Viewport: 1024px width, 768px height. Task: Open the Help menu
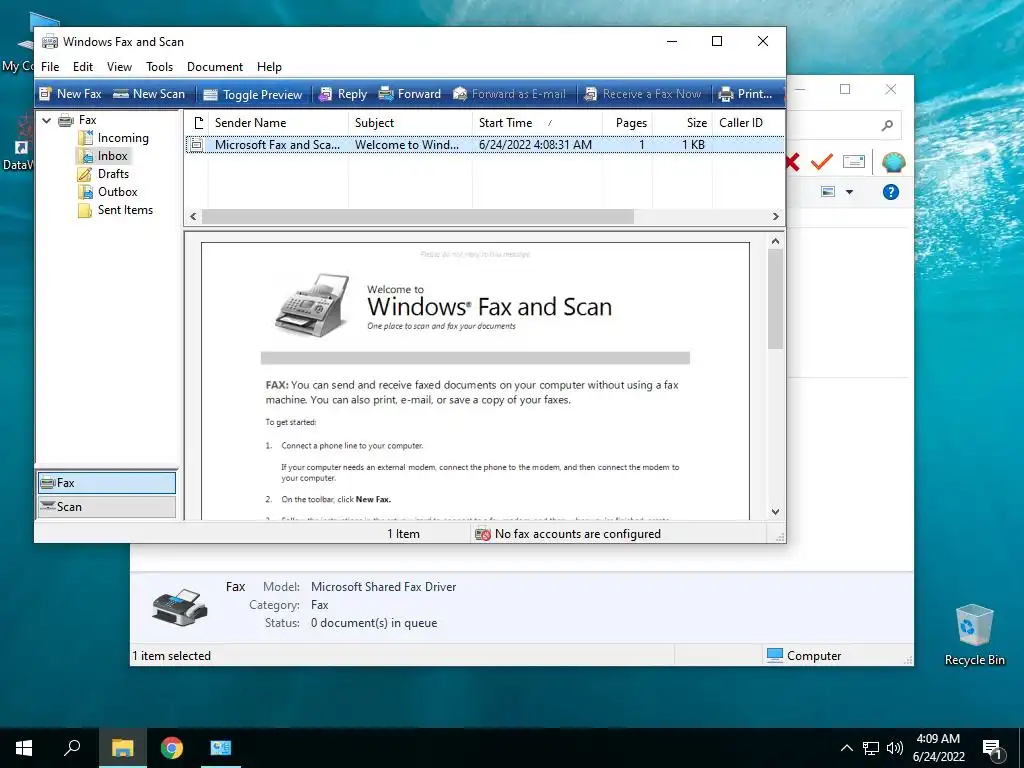[x=269, y=67]
